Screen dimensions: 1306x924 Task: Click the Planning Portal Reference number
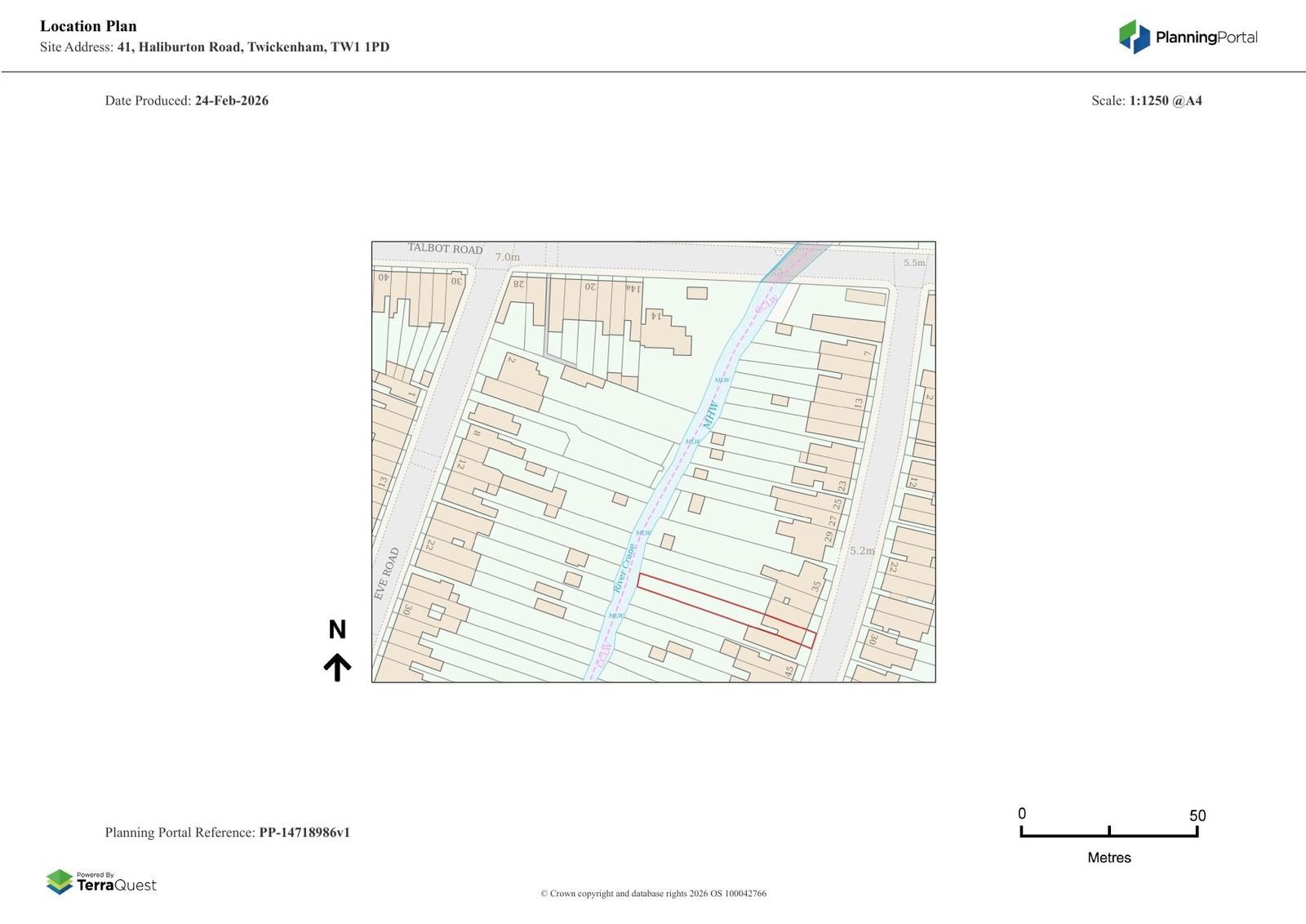tap(304, 833)
